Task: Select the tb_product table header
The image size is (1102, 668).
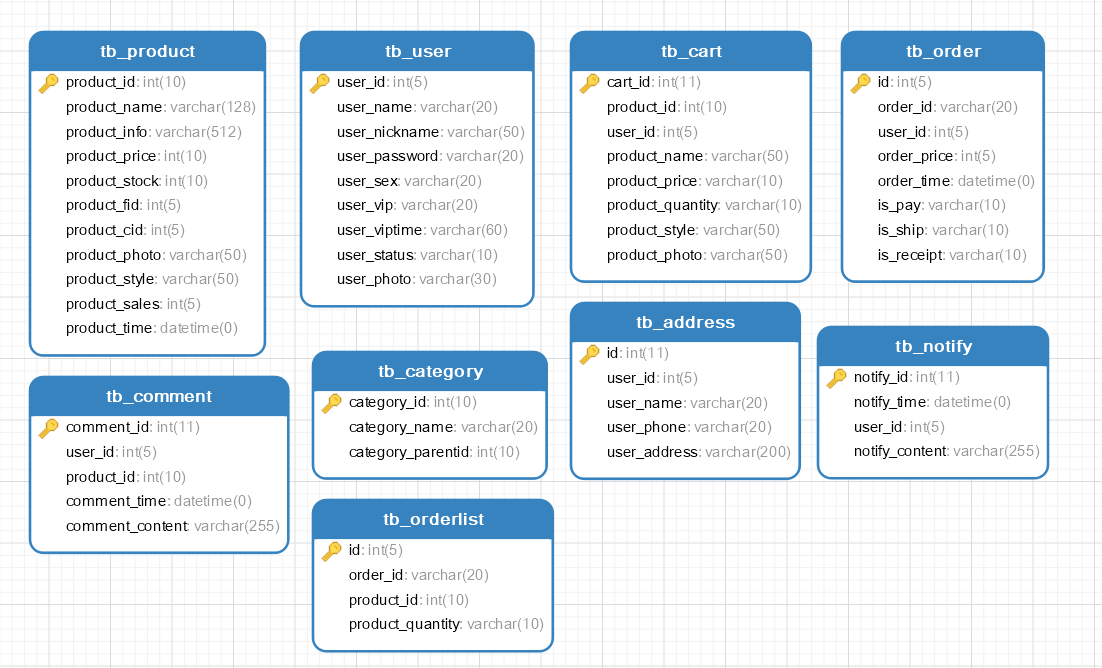Action: [x=147, y=51]
